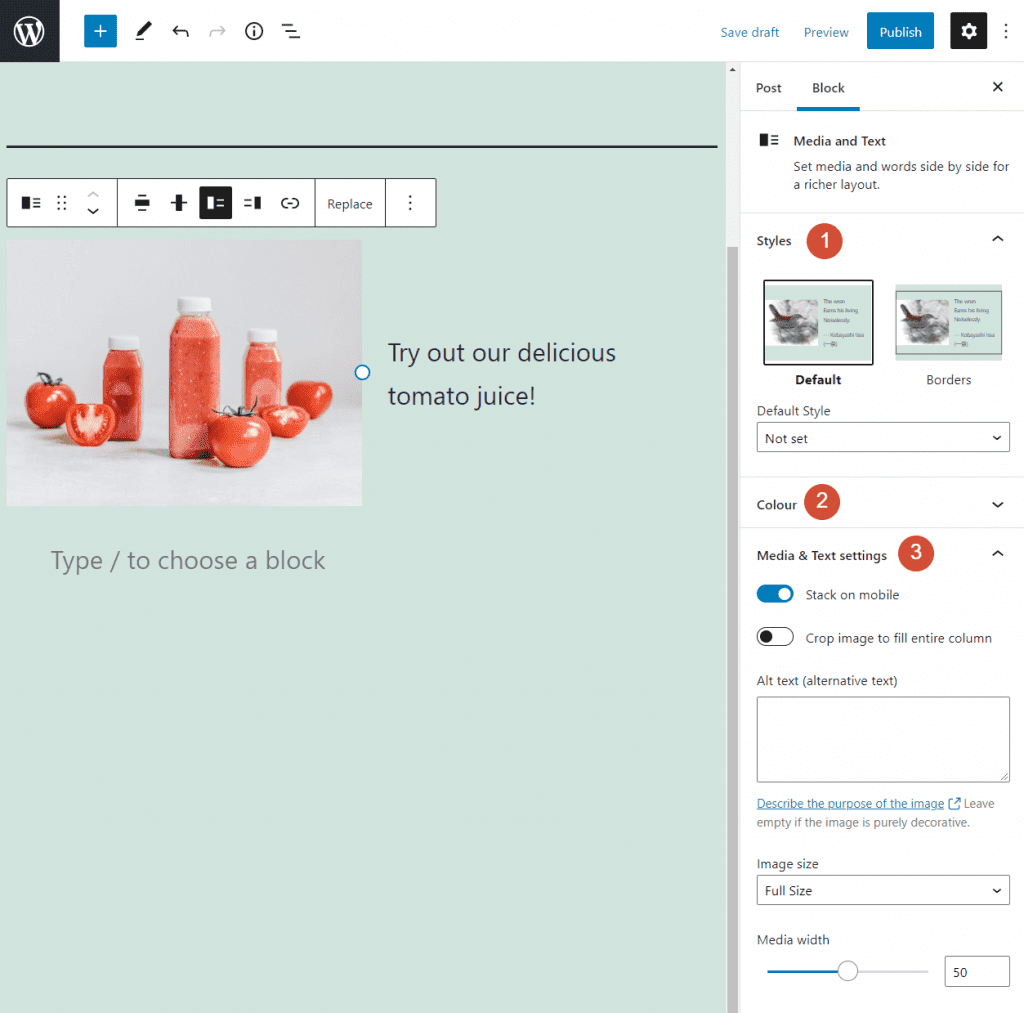Open the editor Settings gear icon
Viewport: 1024px width, 1013px height.
click(x=967, y=31)
